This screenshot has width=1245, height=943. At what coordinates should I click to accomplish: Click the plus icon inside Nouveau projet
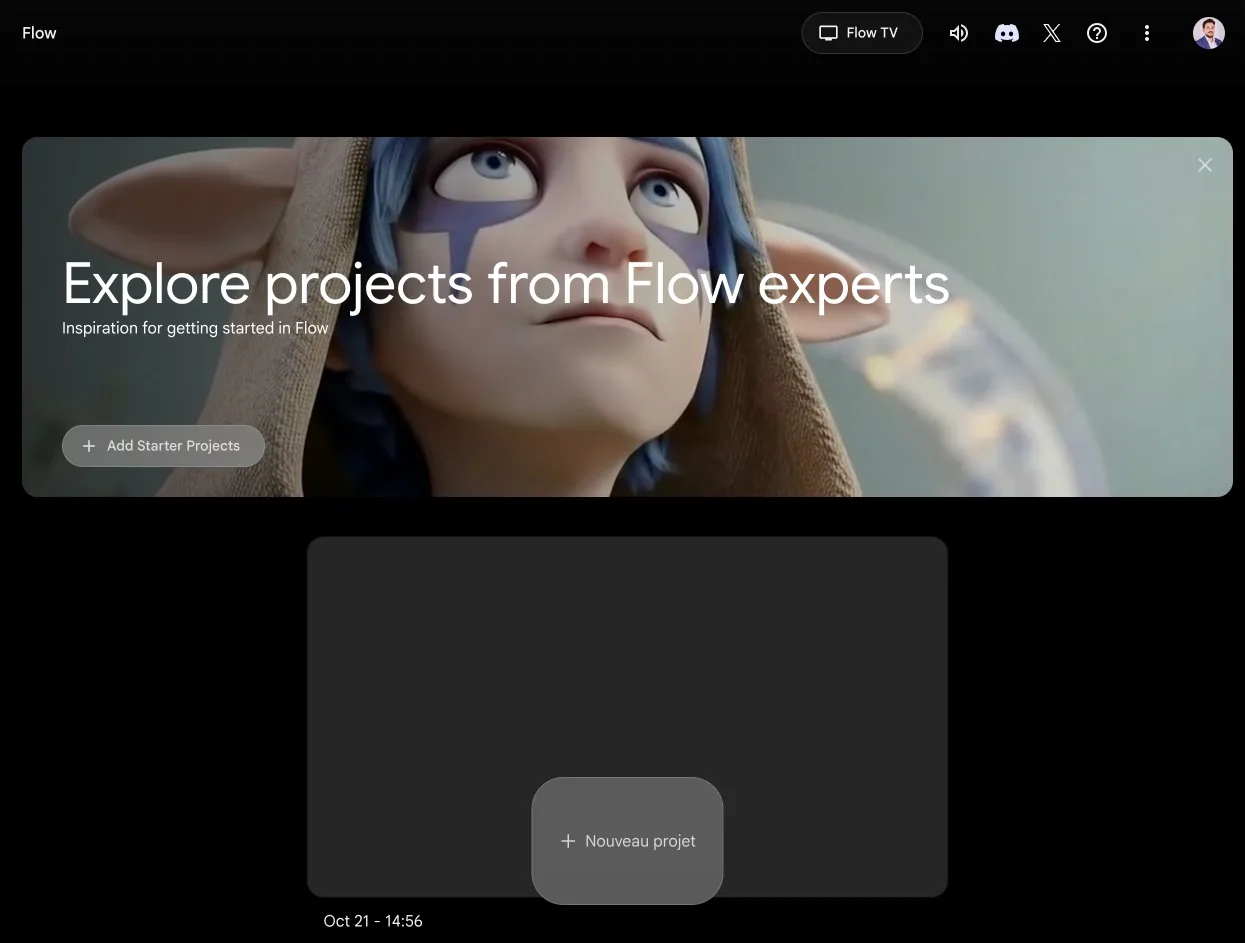coord(568,841)
